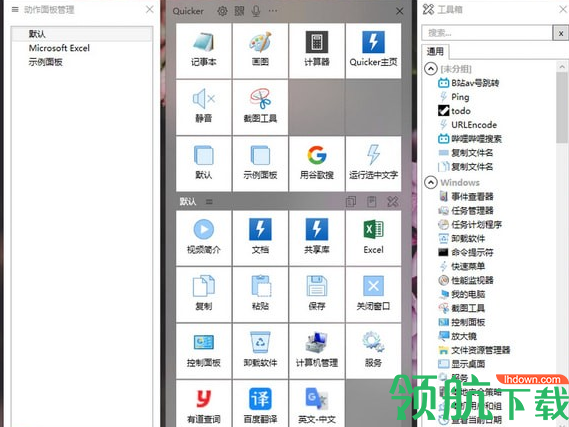This screenshot has width=569, height=427.
Task: Start the 截图工具 snipping action in Quicker panel
Action: coord(260,107)
